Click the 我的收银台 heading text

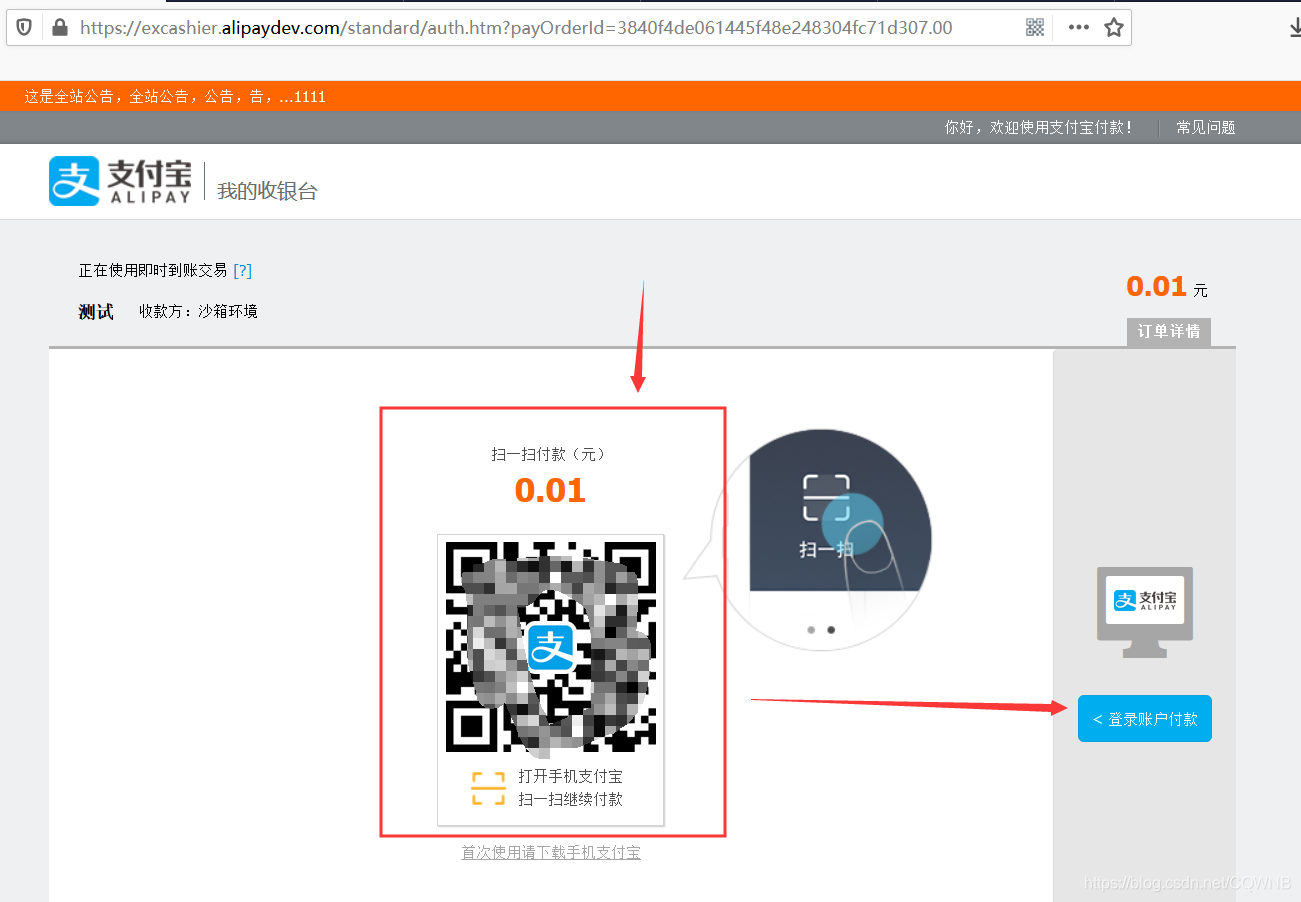tap(267, 191)
